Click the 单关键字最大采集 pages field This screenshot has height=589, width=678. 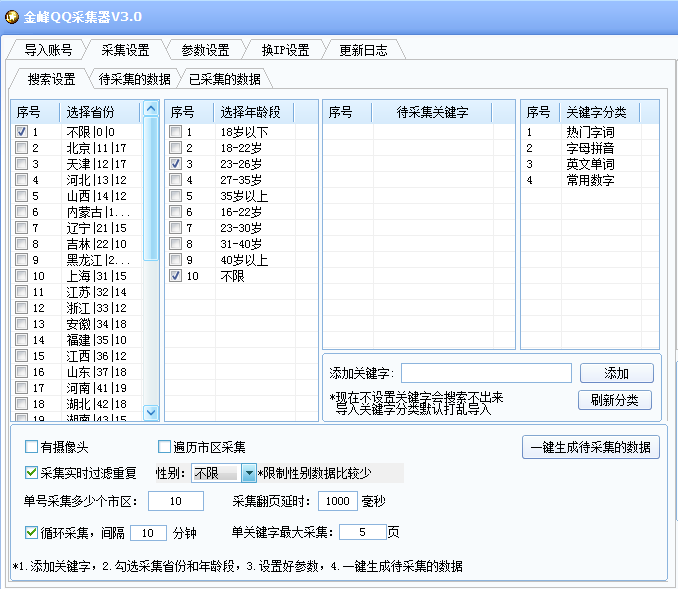pos(362,532)
